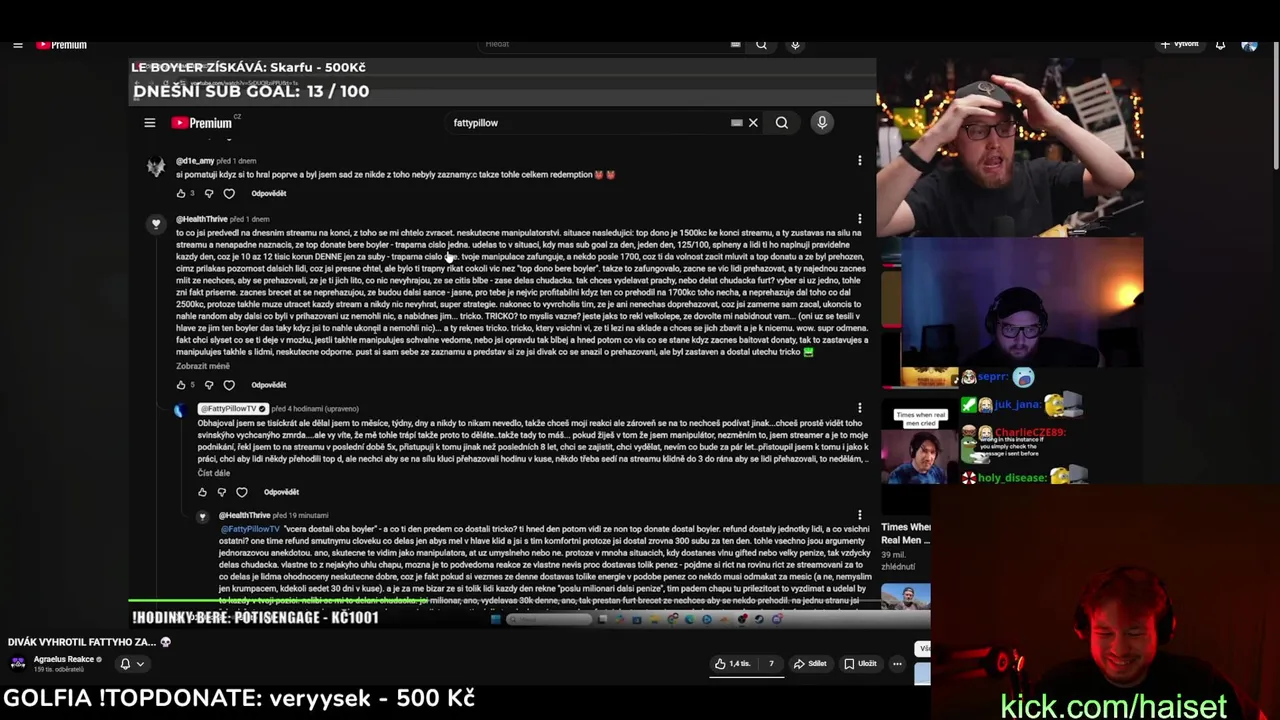
Task: Like HealthThrive's long comment with 5 likes
Action: [x=181, y=385]
